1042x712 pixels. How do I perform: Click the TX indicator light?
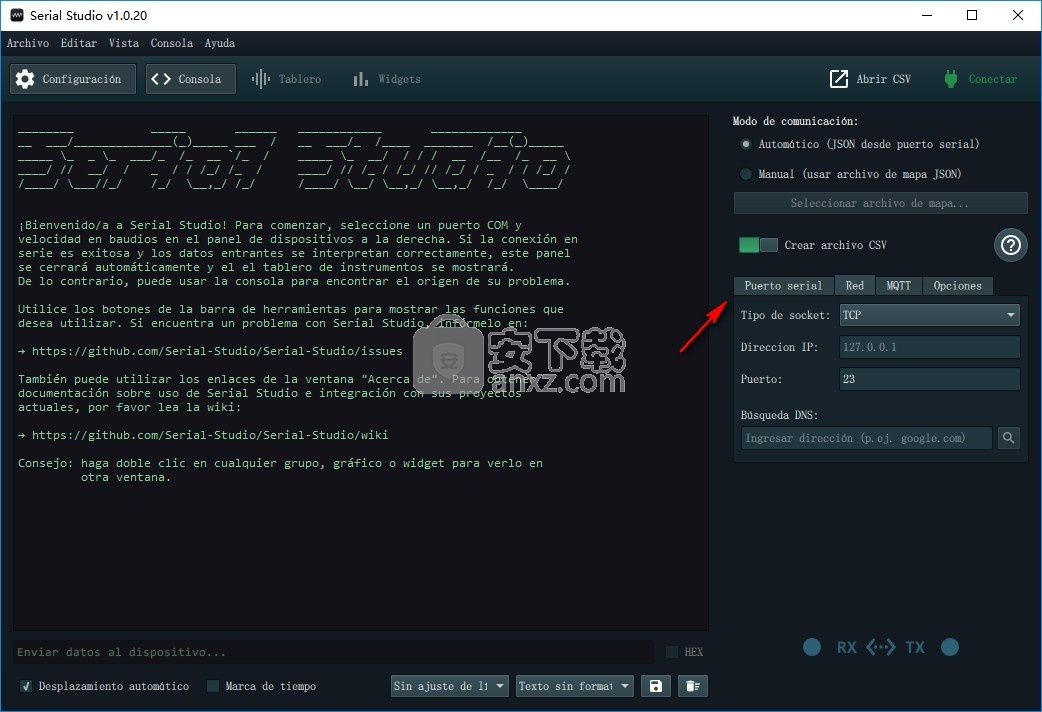coord(950,647)
